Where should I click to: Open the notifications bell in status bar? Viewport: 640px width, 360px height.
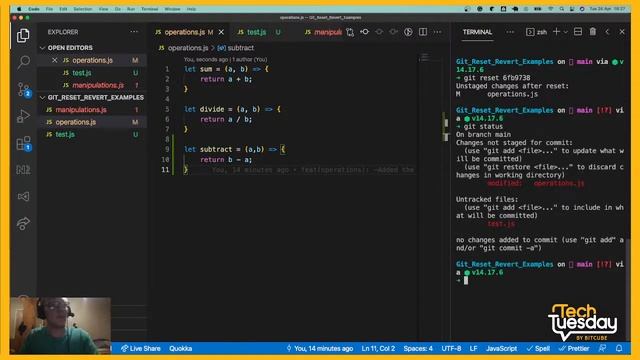(619, 348)
